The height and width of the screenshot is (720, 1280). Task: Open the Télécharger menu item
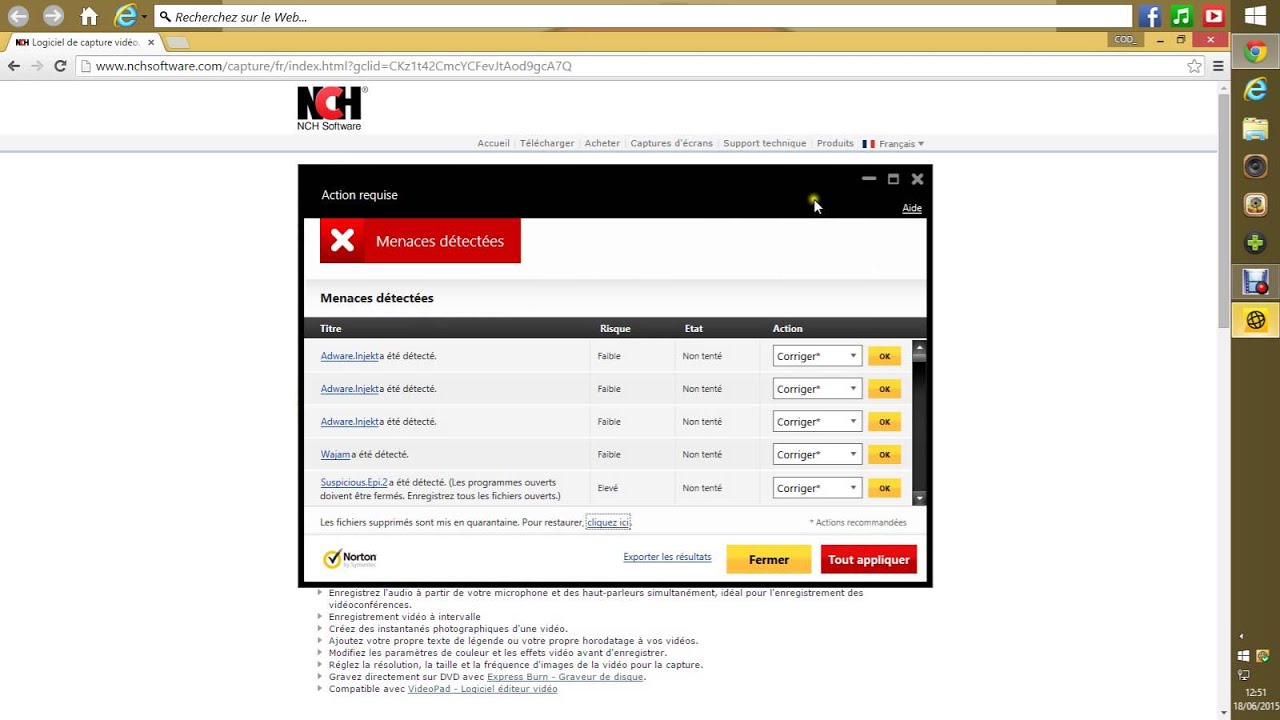pos(547,143)
